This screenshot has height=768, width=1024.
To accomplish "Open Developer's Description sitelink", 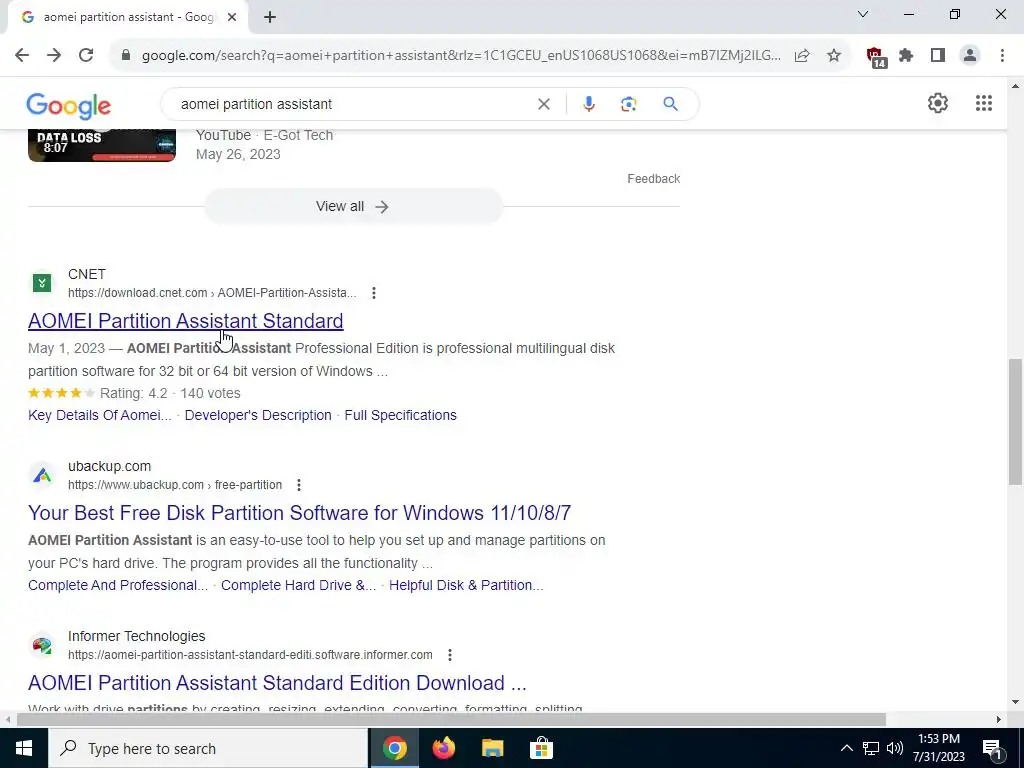I will coord(258,415).
